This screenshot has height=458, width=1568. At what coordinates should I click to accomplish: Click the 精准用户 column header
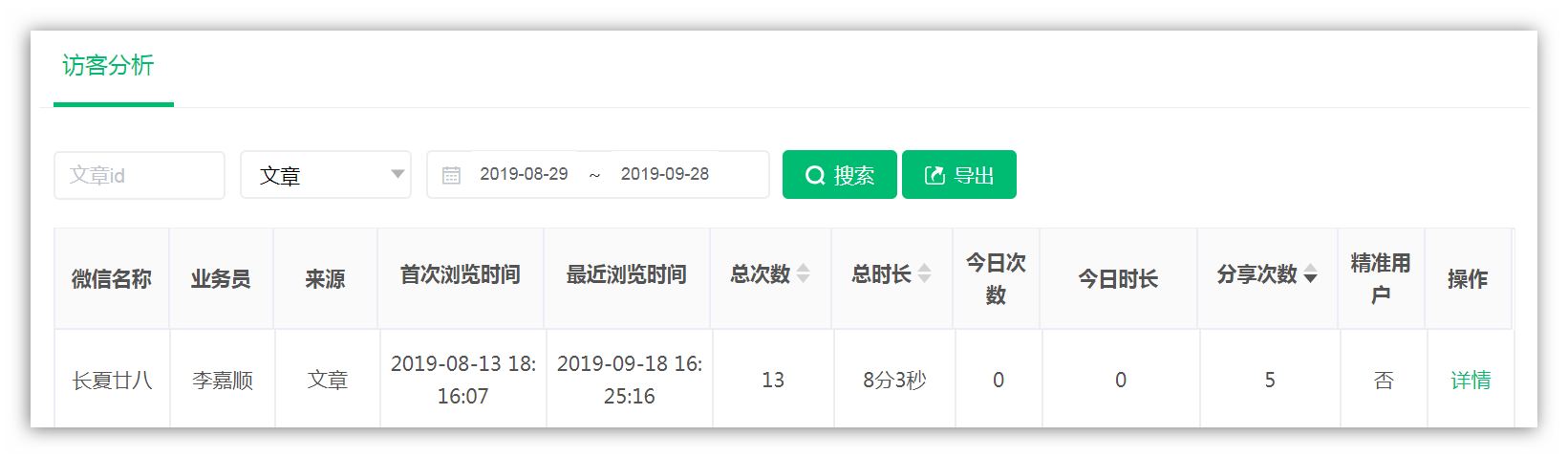(1381, 278)
